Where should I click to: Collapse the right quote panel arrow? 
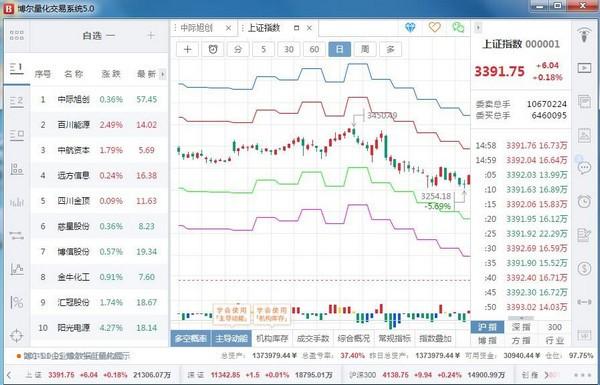478,28
